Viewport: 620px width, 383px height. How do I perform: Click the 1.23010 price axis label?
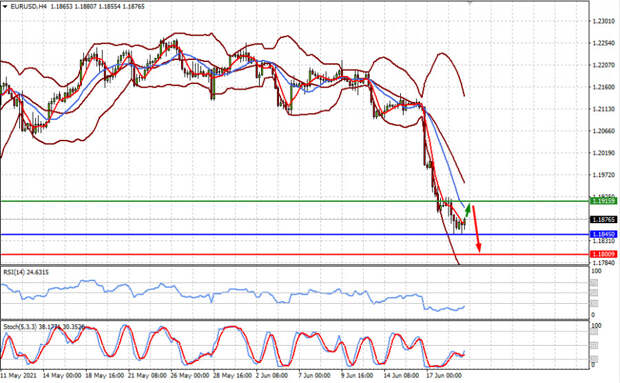click(604, 21)
